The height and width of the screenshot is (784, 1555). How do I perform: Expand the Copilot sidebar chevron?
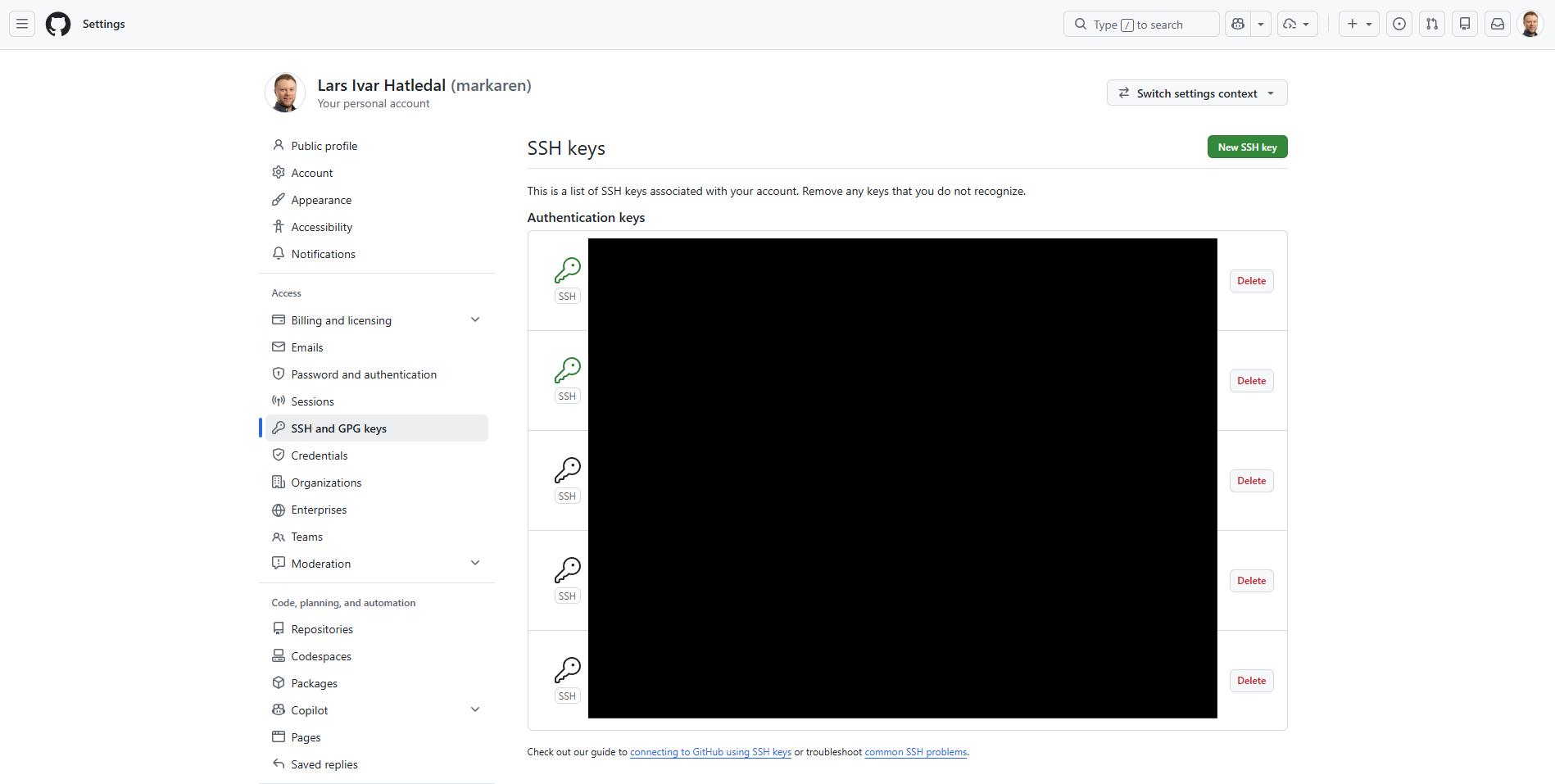(x=475, y=709)
